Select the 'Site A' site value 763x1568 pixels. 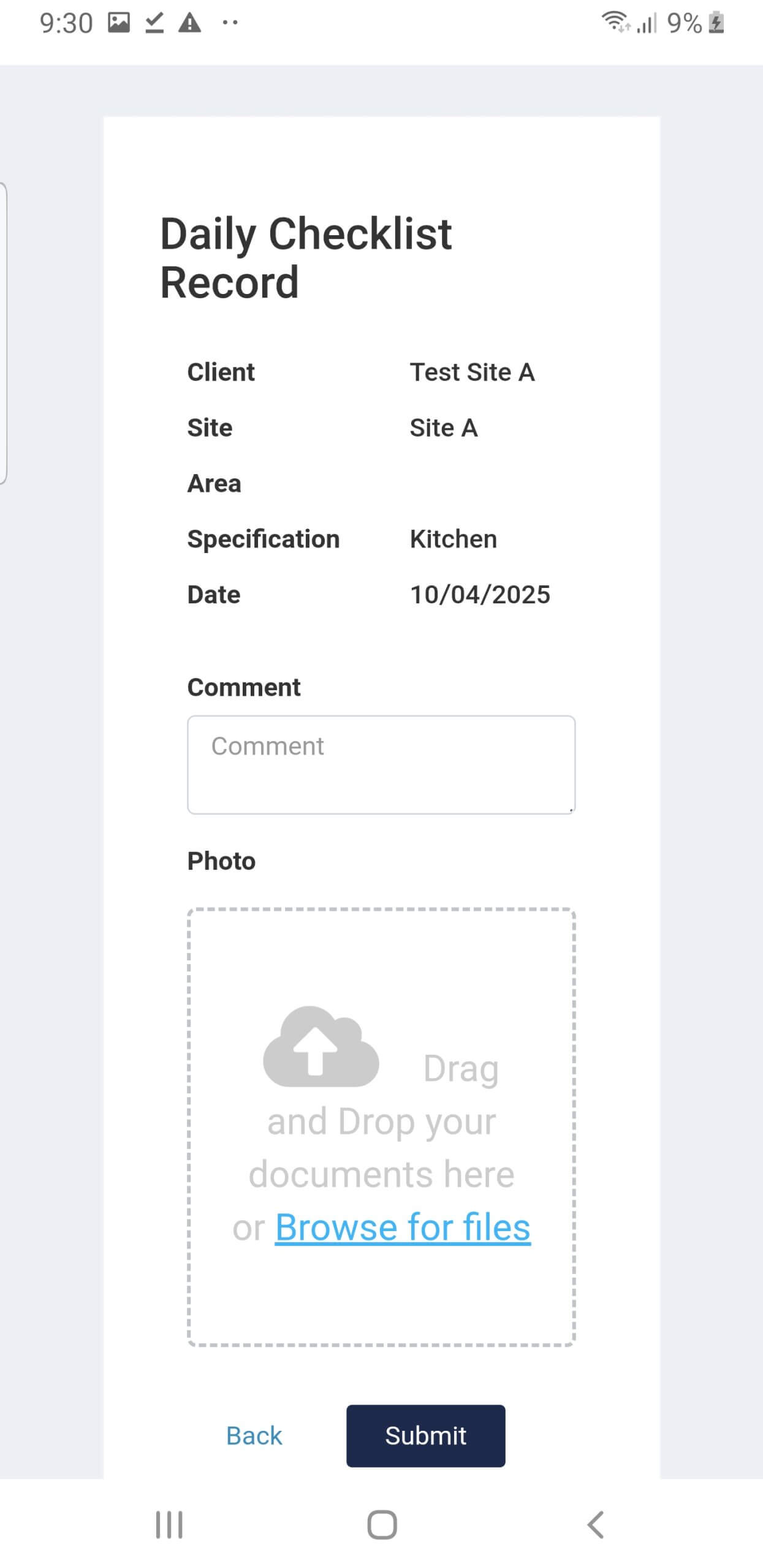tap(444, 428)
